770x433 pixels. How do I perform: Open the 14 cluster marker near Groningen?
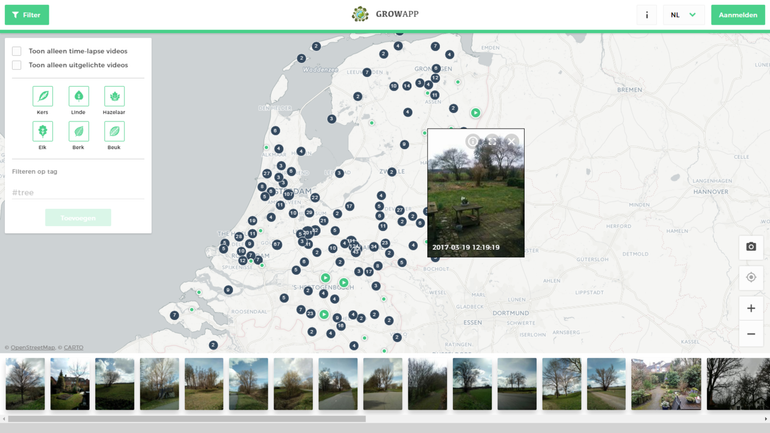tap(407, 86)
